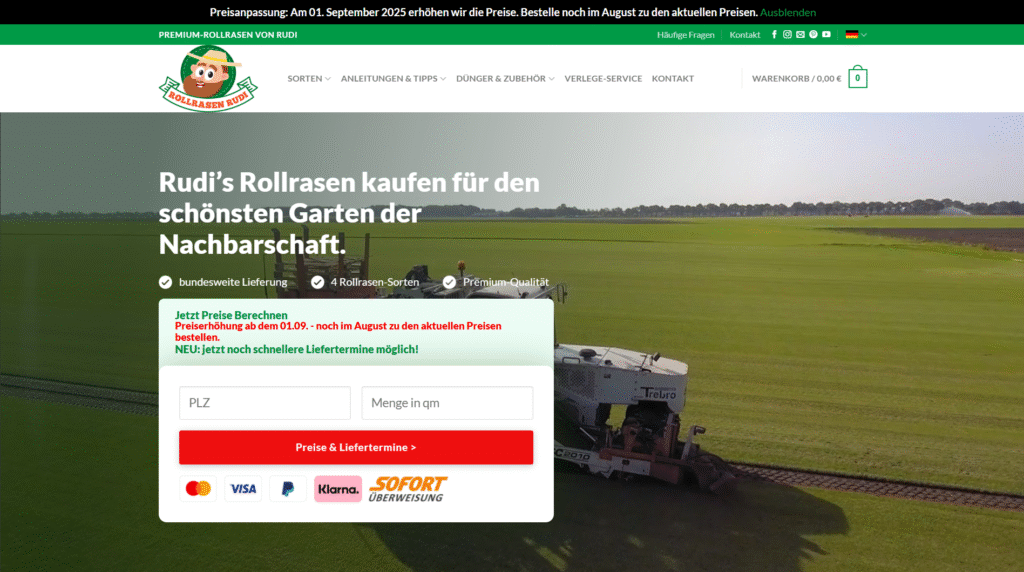
Task: Click checkmark icon beside 4 Rollrasen-Sorten
Action: point(317,282)
